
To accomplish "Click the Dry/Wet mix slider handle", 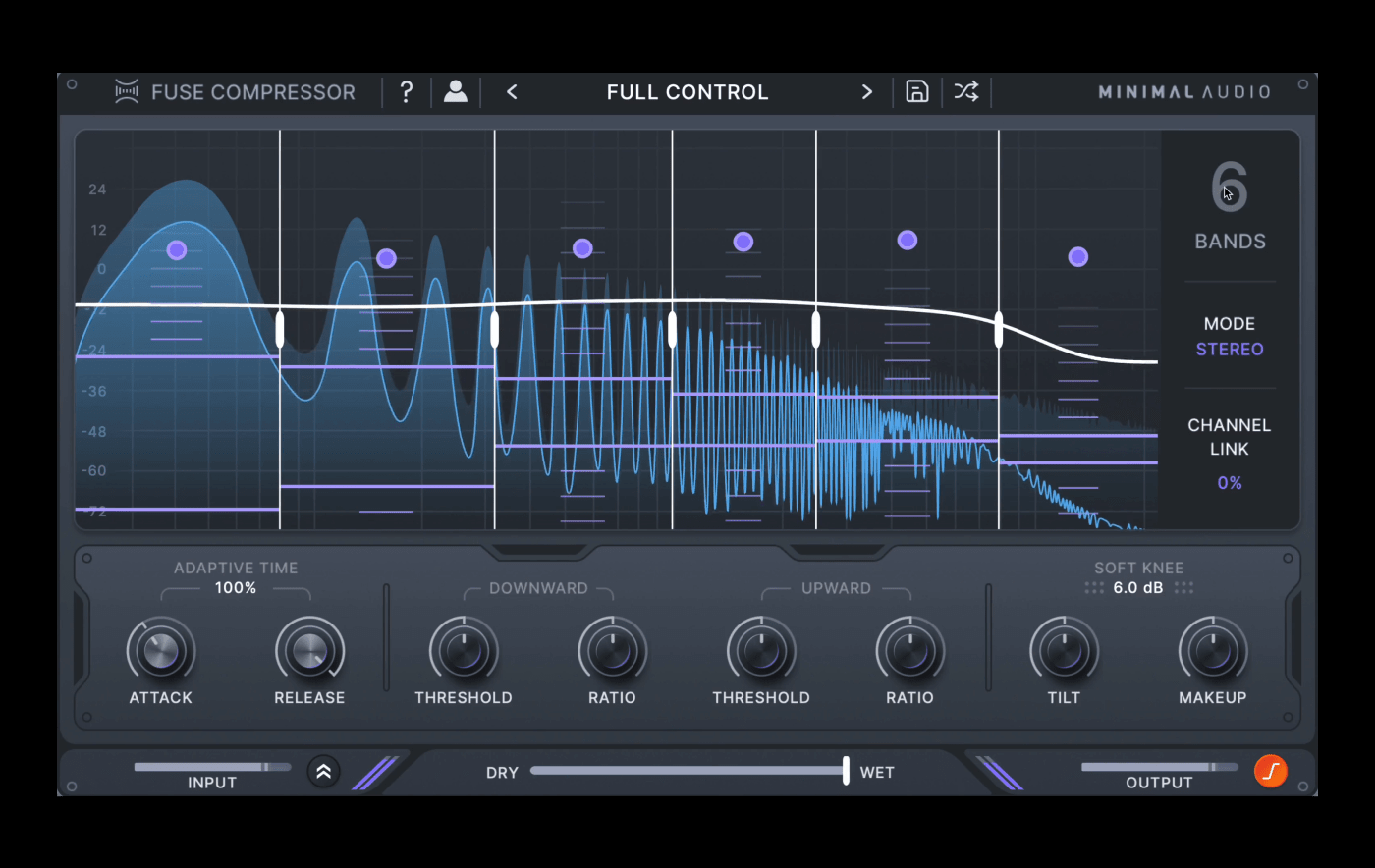I will click(846, 771).
